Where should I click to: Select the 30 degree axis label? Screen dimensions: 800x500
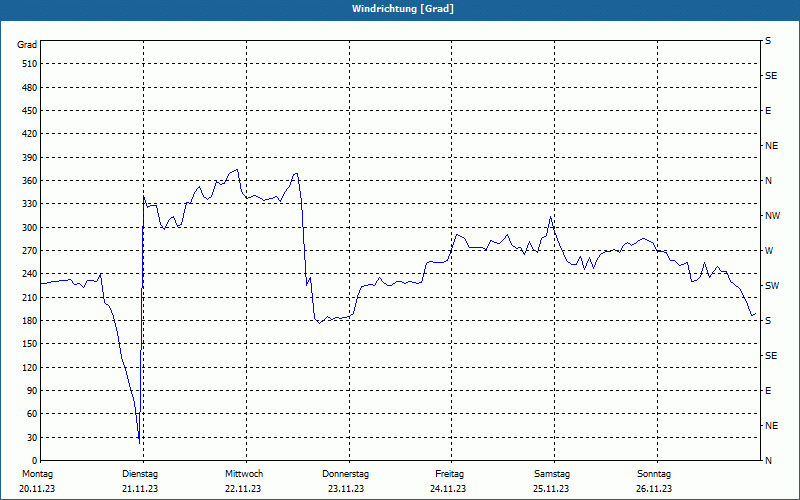click(x=31, y=437)
